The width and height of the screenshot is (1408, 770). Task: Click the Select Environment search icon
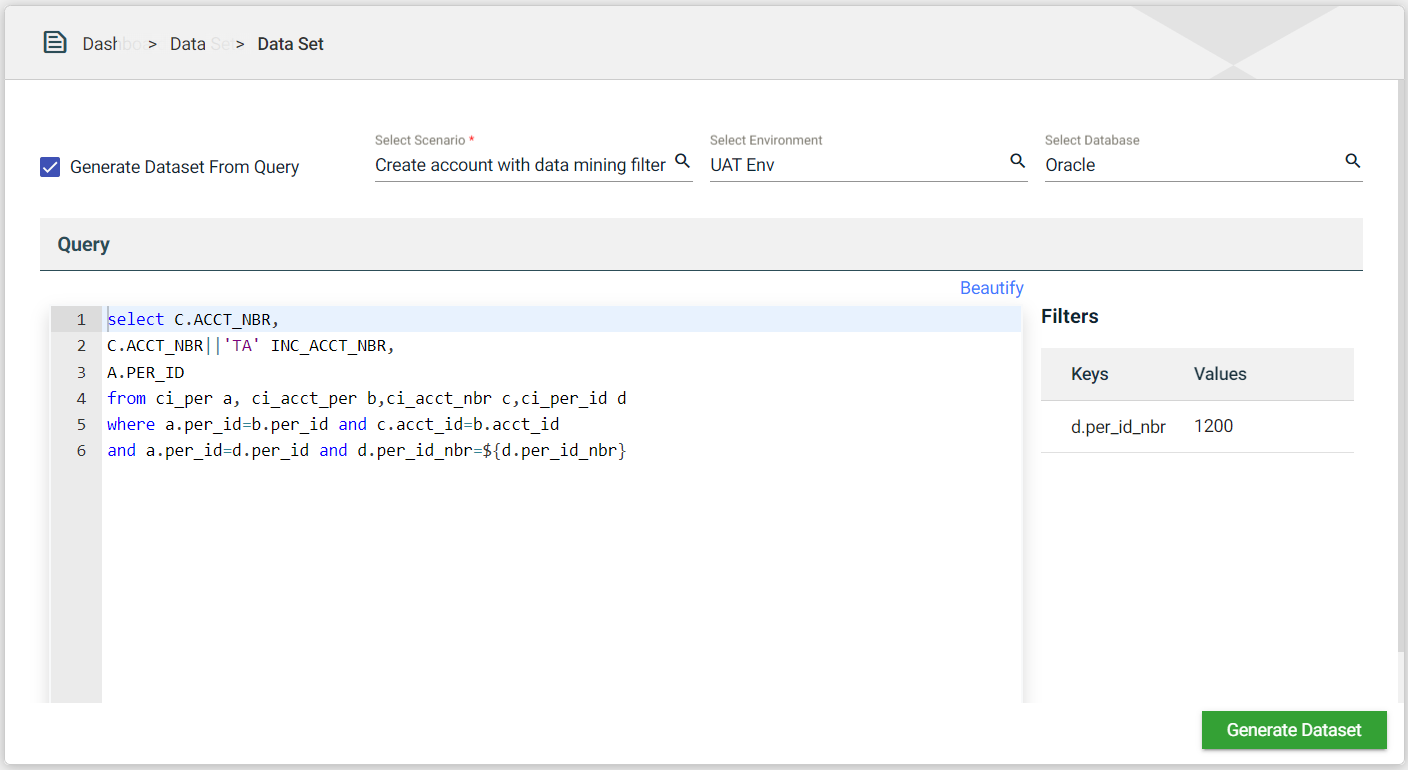(x=1017, y=161)
